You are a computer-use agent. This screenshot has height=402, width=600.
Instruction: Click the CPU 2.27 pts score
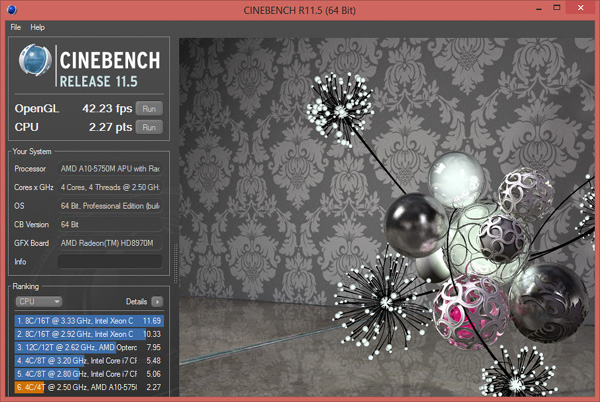pos(111,127)
